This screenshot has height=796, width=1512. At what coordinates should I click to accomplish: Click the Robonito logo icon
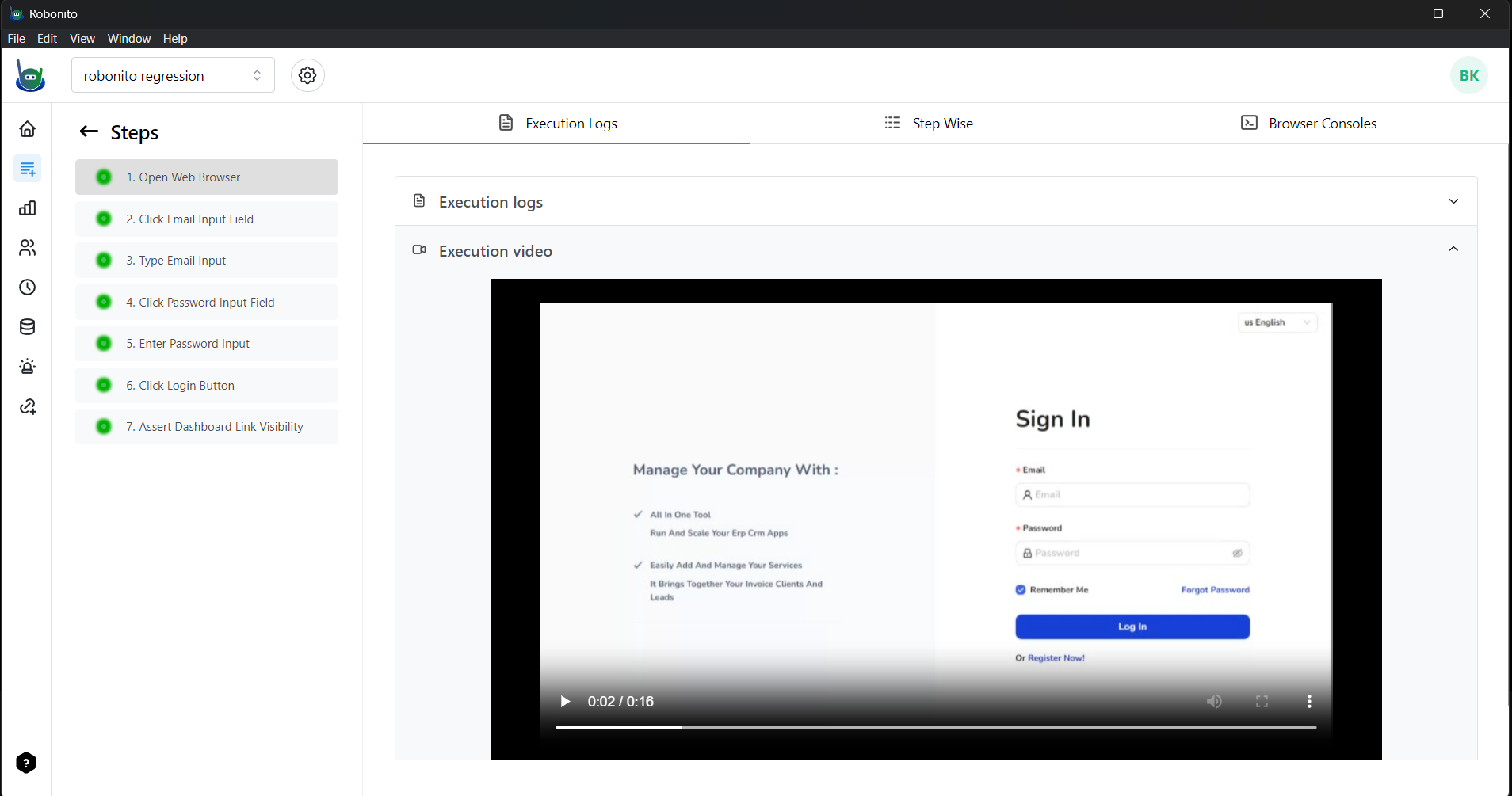(30, 76)
